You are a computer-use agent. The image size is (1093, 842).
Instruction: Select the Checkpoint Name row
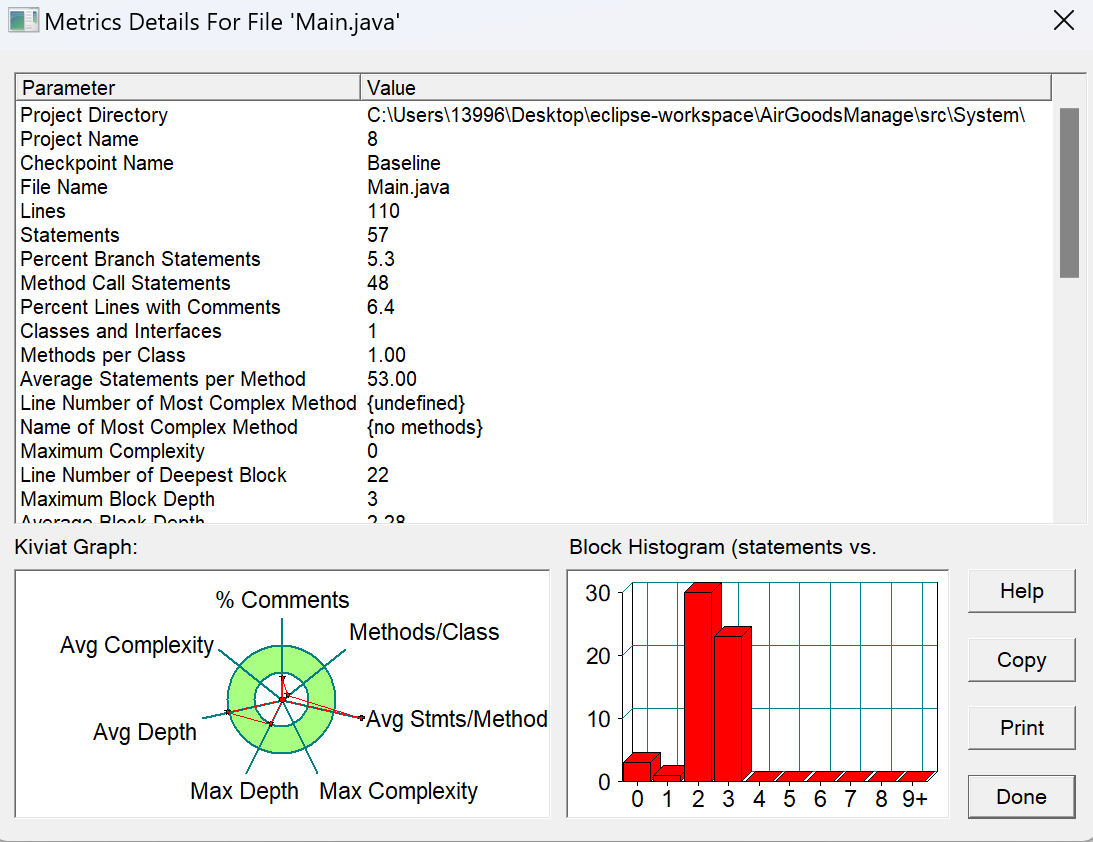[533, 163]
